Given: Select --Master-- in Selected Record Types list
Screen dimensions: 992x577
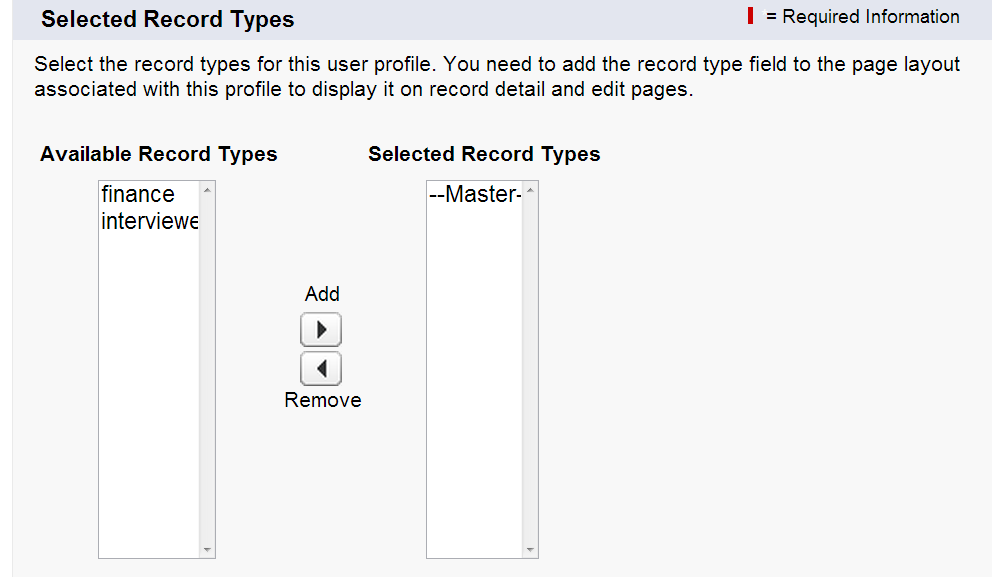Looking at the screenshot, I should 475,194.
